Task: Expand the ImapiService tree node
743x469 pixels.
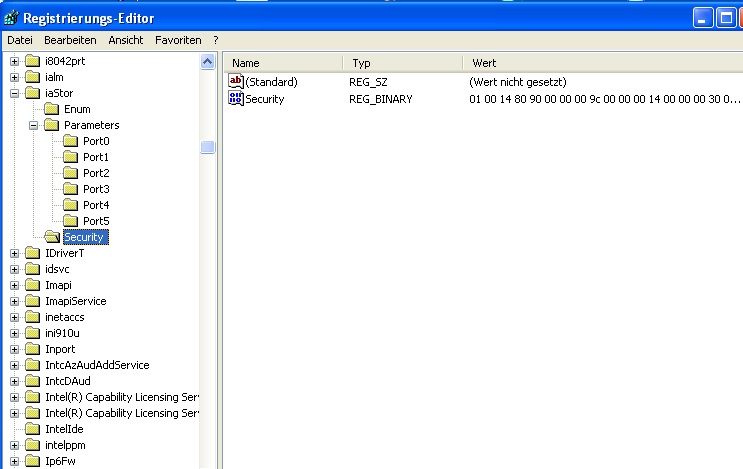Action: pos(15,301)
